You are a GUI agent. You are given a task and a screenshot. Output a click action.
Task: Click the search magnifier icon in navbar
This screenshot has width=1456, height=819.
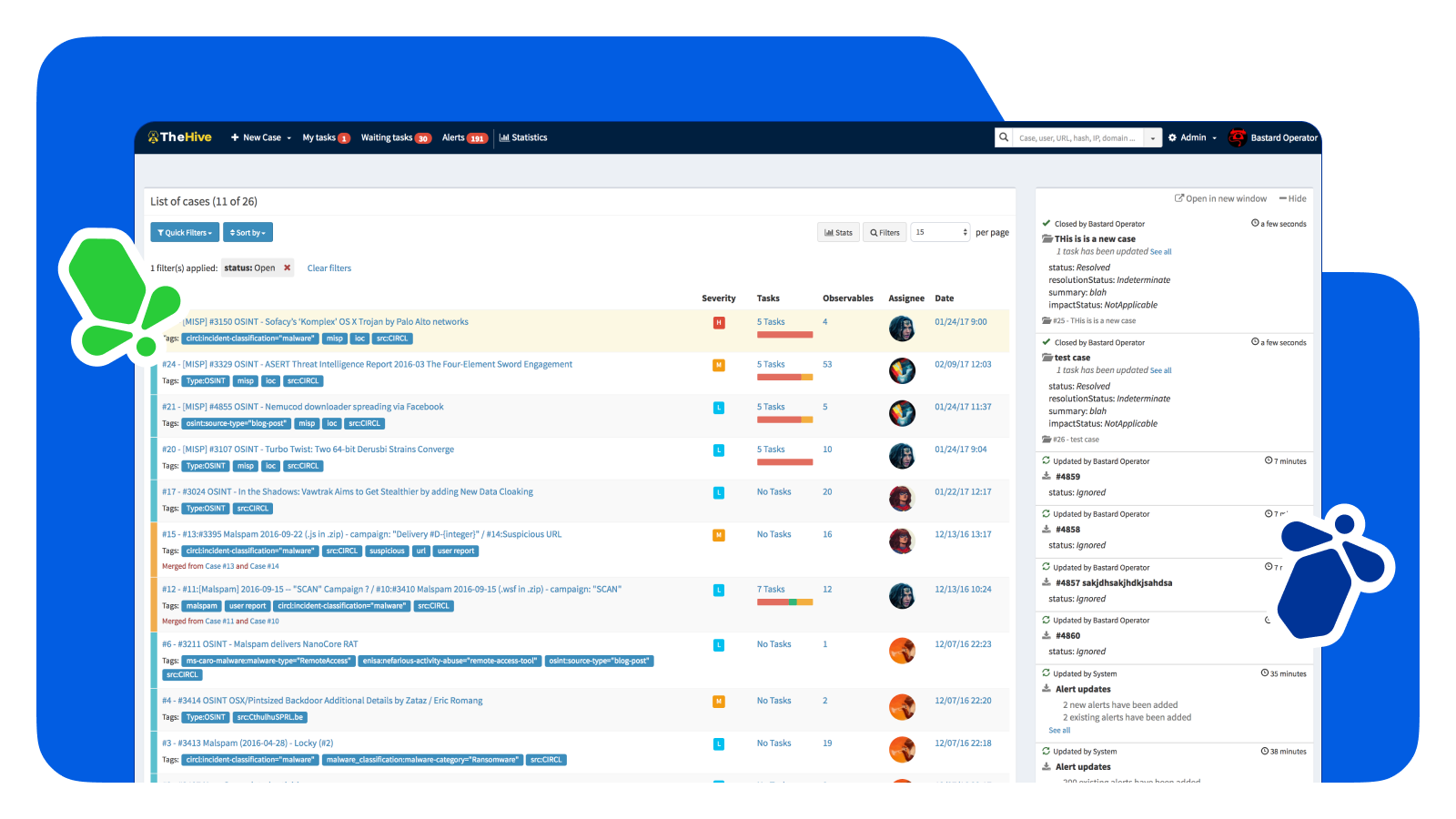1004,137
